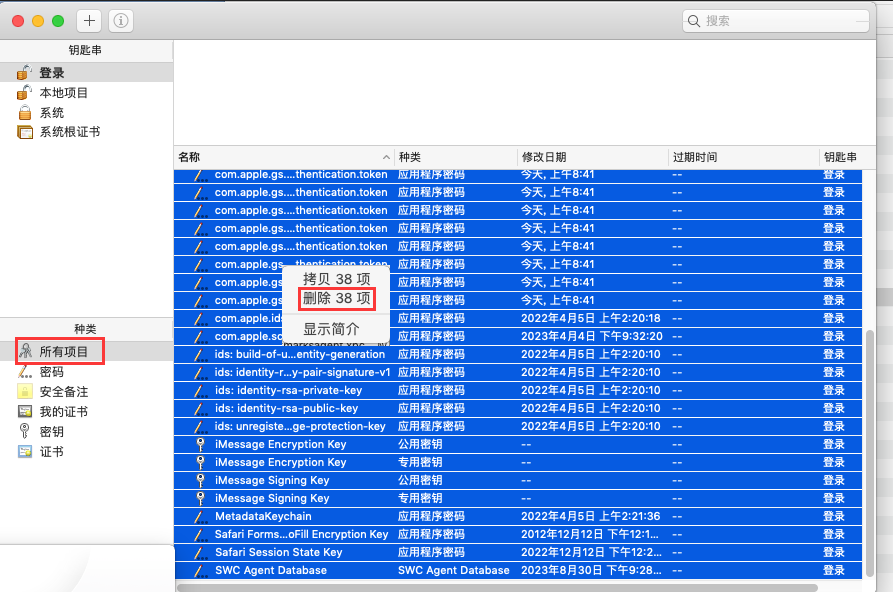
Task: Click pencil icon of ids: identity-rsa-private-key
Action: [200, 390]
